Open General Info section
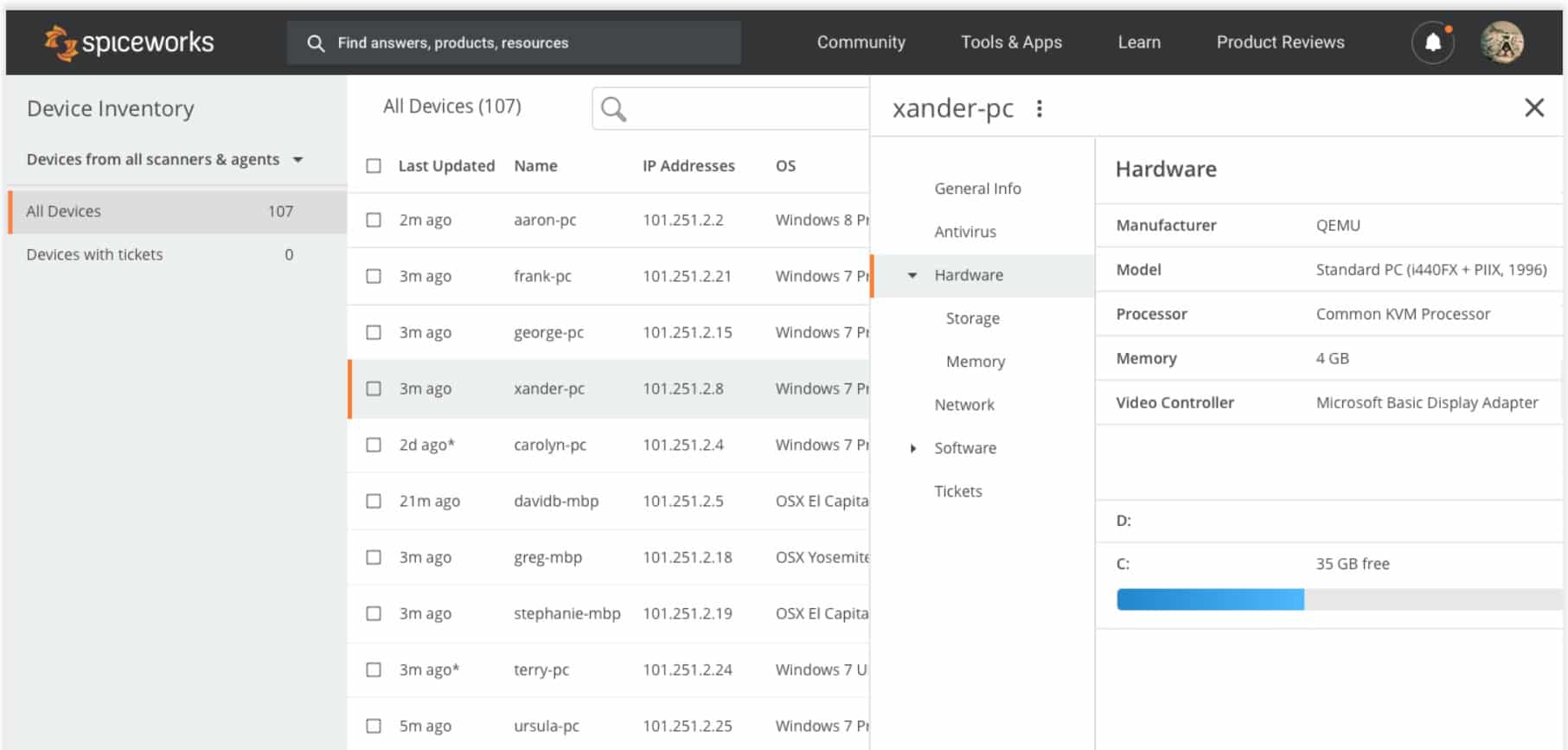 977,189
